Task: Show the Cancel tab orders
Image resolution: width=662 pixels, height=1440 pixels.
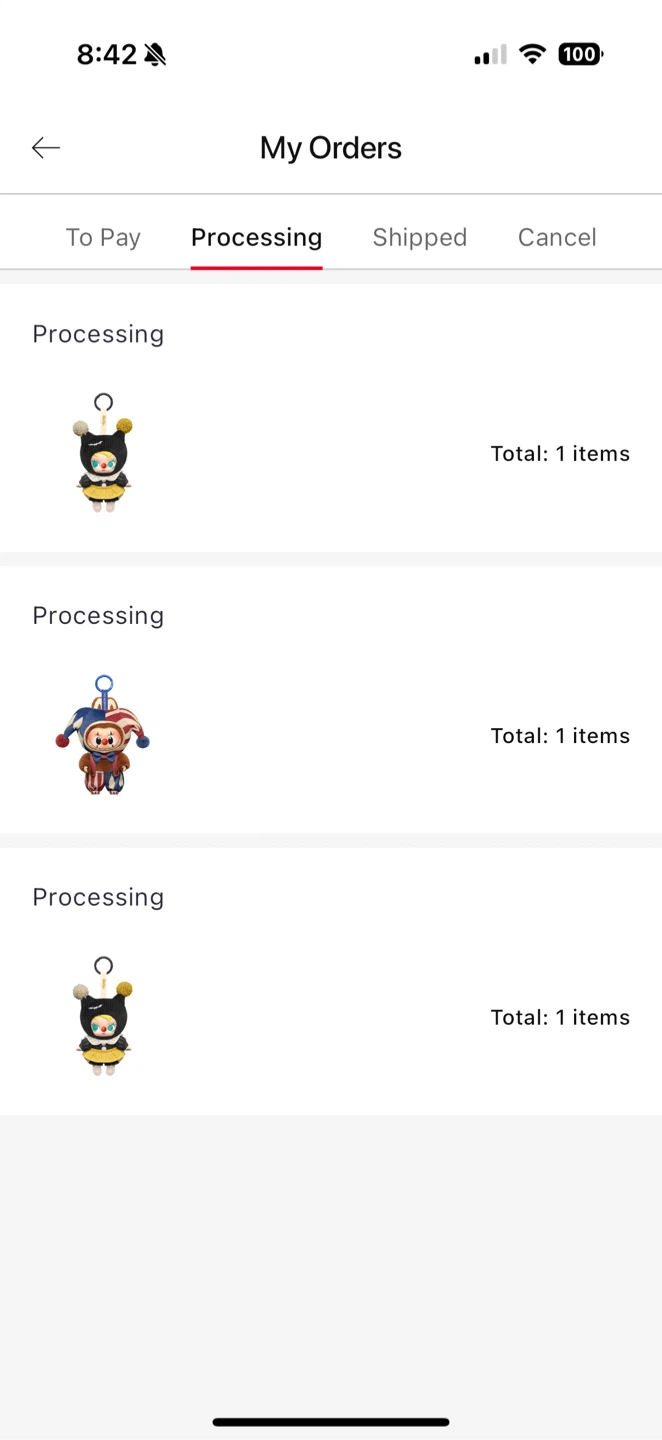Action: 557,237
